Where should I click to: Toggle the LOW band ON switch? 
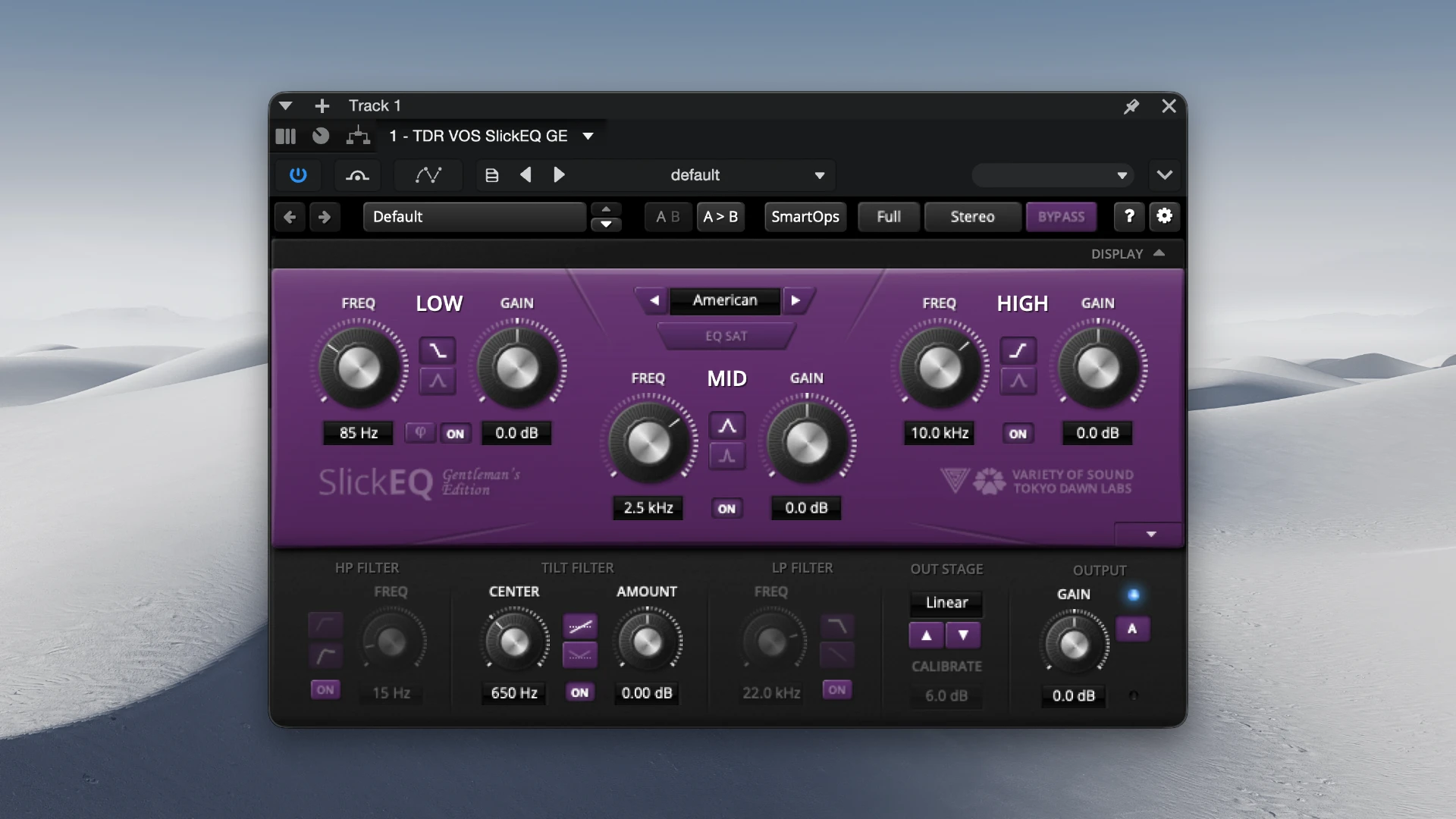pos(455,434)
